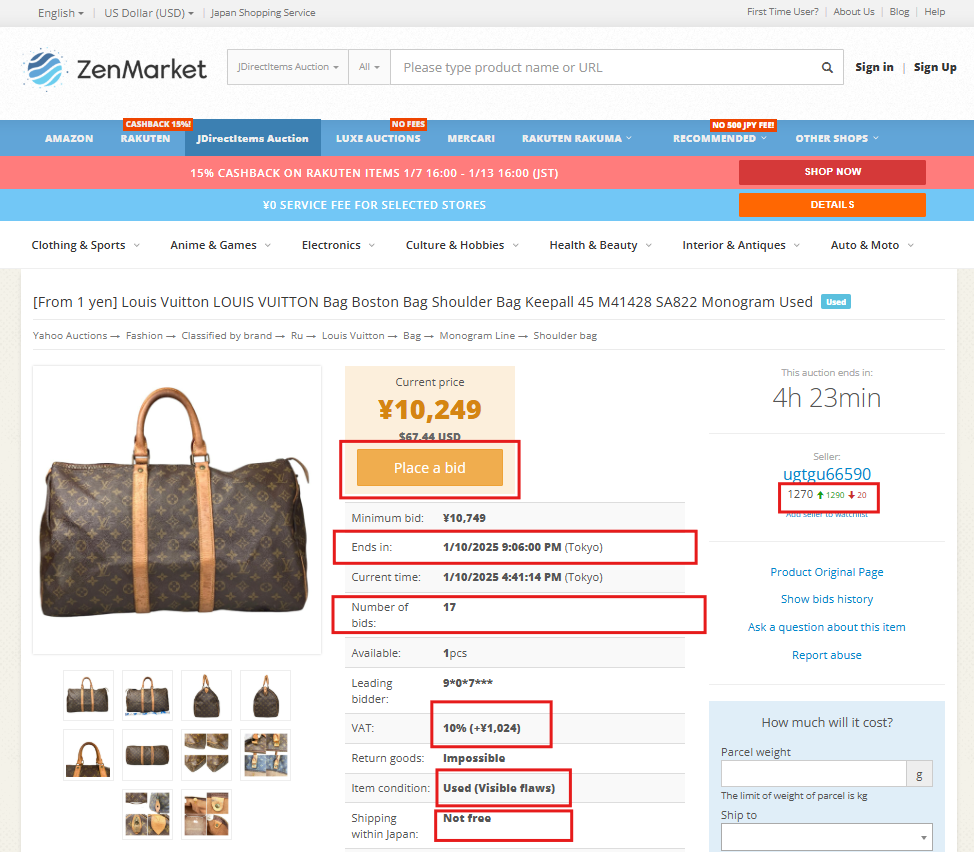The image size is (974, 852).
Task: Open the All categories search dropdown
Action: point(369,67)
